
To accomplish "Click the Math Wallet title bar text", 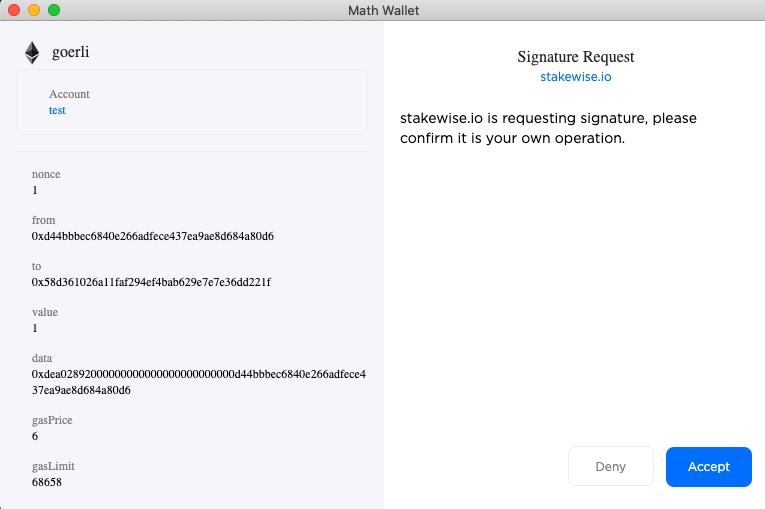I will [382, 10].
